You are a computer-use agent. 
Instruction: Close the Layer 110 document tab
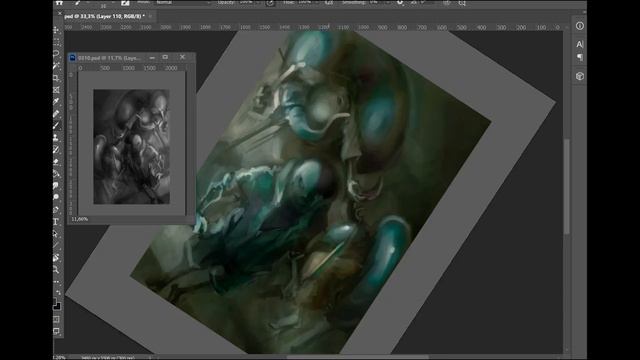pos(150,16)
